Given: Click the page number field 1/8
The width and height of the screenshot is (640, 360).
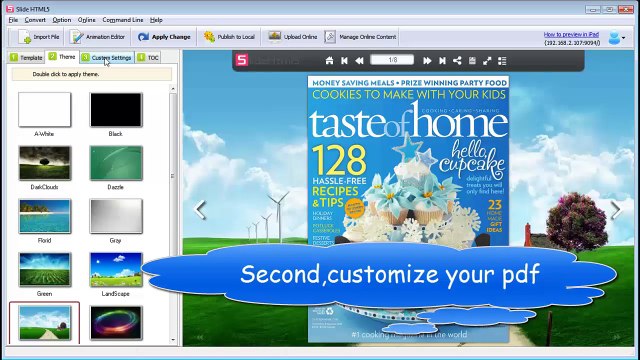Looking at the screenshot, I should (392, 60).
